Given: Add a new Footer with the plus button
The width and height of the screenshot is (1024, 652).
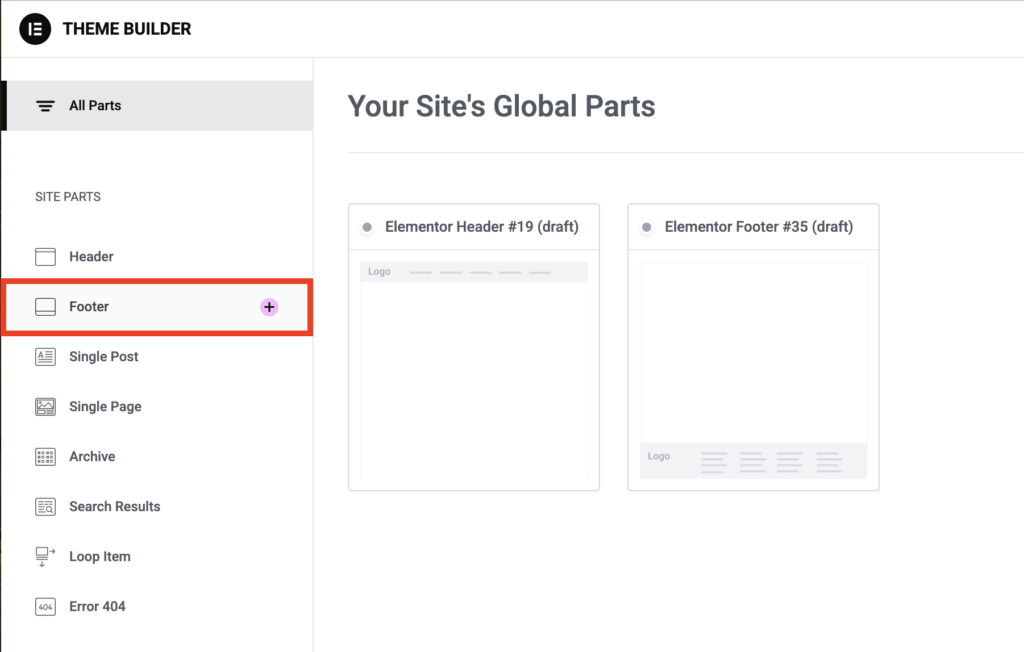Looking at the screenshot, I should [268, 307].
